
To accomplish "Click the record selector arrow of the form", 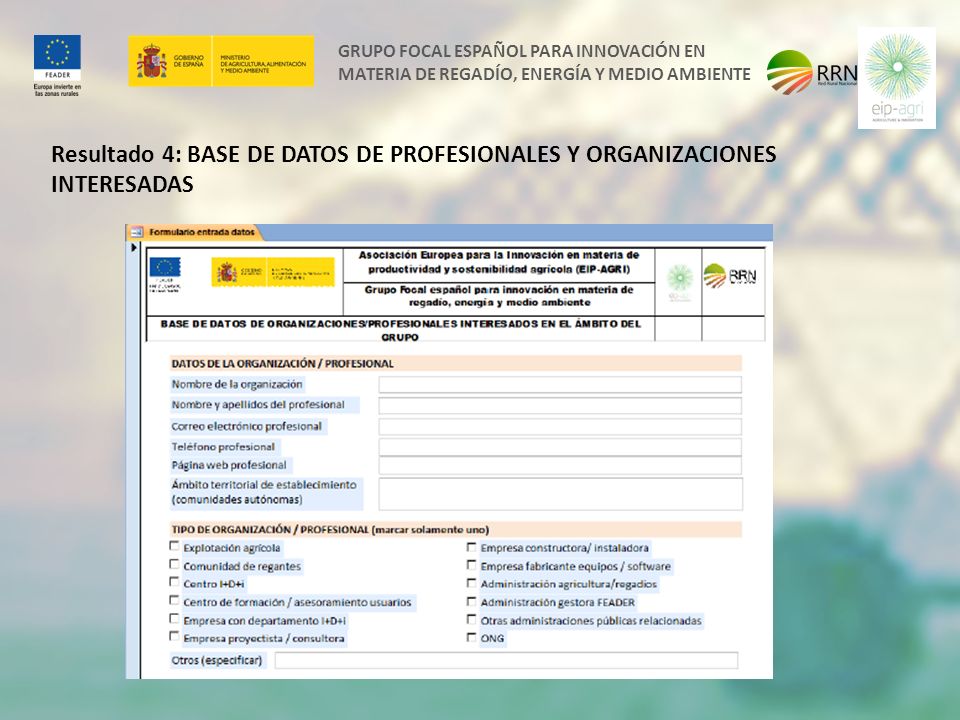I will (x=133, y=248).
